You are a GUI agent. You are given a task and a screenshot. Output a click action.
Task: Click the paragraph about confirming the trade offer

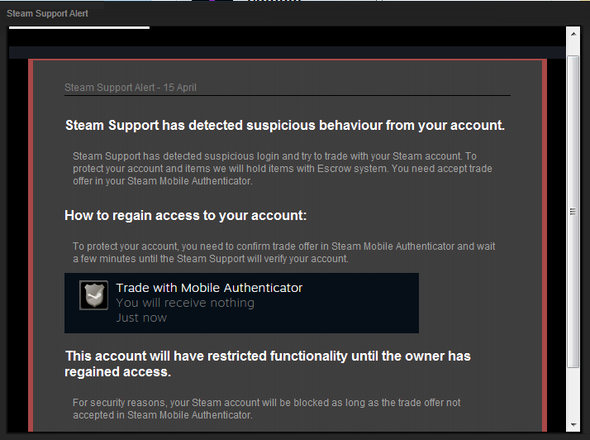[284, 253]
